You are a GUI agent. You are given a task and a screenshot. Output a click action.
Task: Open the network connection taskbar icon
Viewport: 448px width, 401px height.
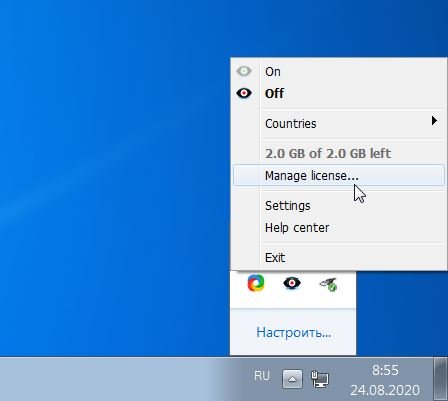320,379
